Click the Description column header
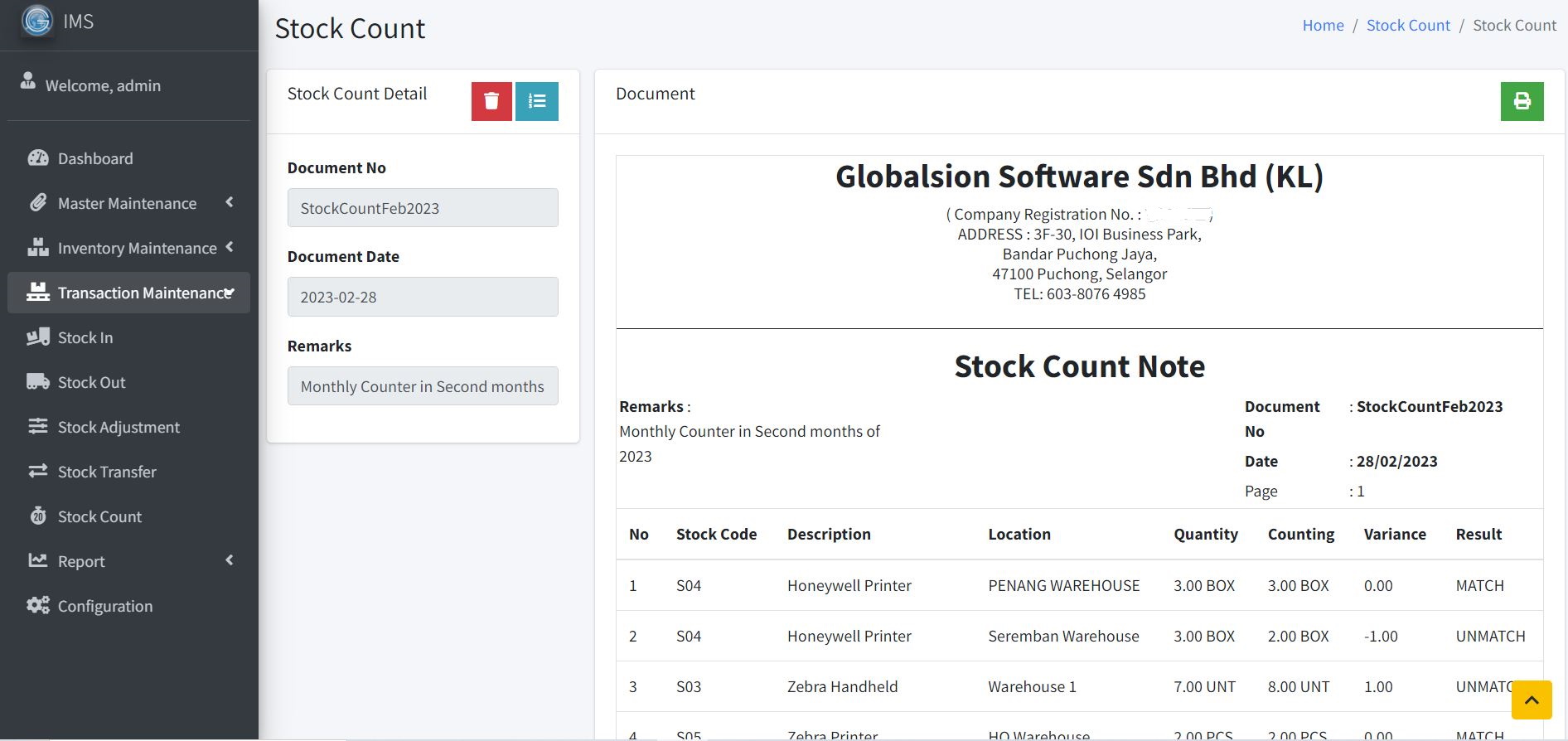Viewport: 1568px width, 741px height. coord(829,534)
